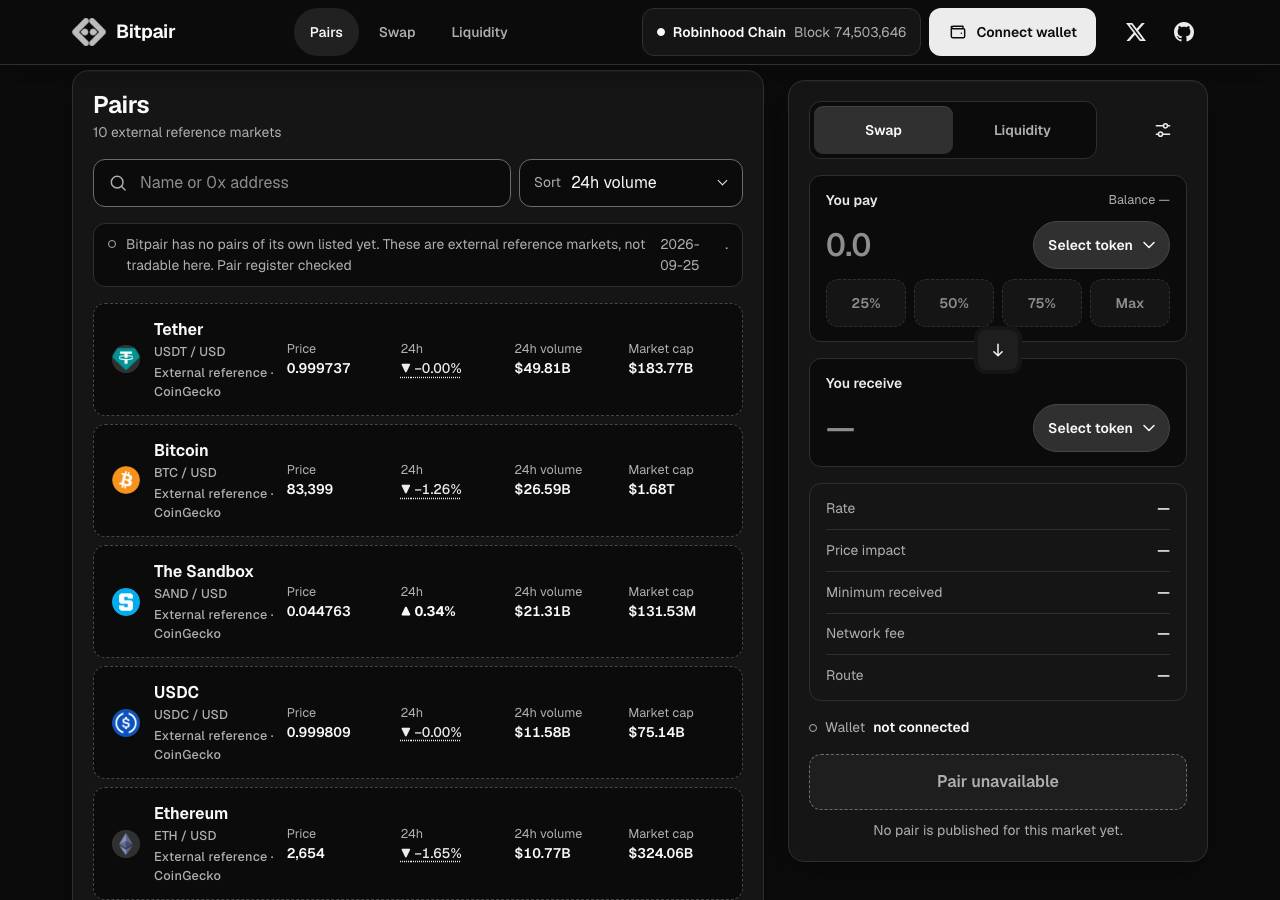Click the Robinhood Chain status dot
Image resolution: width=1280 pixels, height=900 pixels.
(x=661, y=32)
